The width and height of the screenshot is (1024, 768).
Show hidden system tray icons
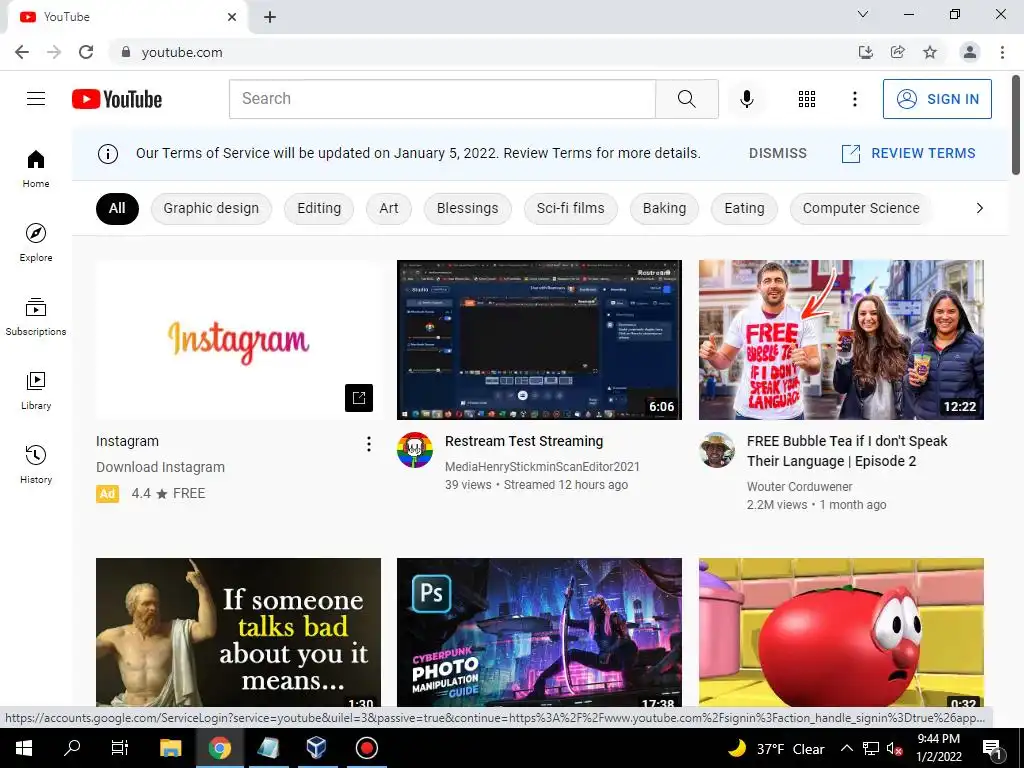pos(846,748)
